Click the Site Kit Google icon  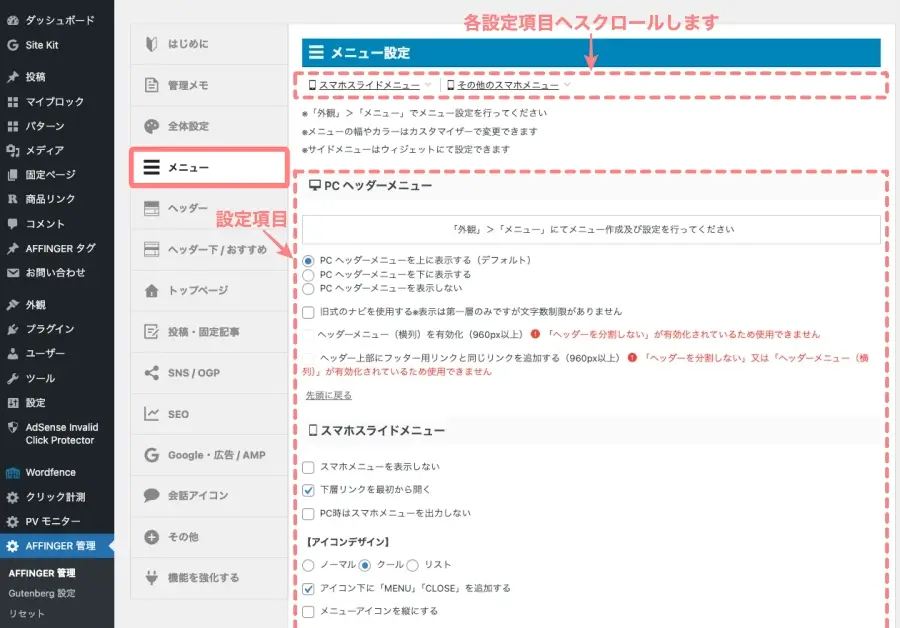click(13, 45)
